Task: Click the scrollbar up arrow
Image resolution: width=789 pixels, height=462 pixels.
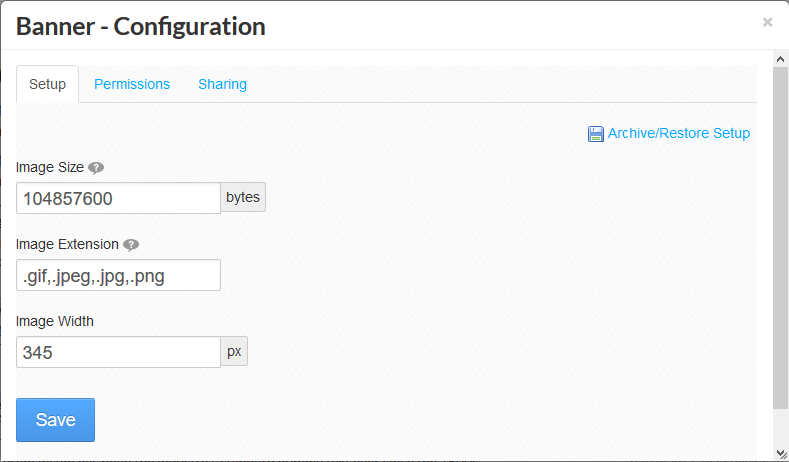Action: tap(781, 59)
